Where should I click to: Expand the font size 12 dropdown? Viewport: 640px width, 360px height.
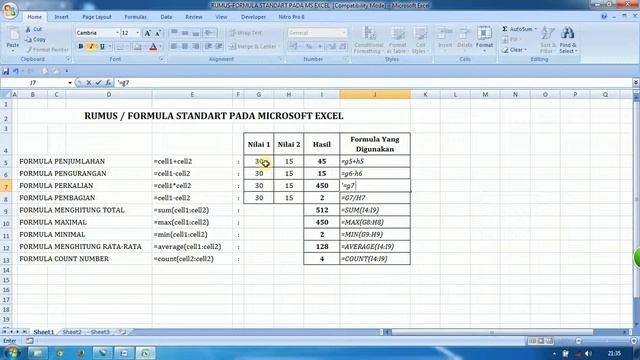tap(138, 33)
